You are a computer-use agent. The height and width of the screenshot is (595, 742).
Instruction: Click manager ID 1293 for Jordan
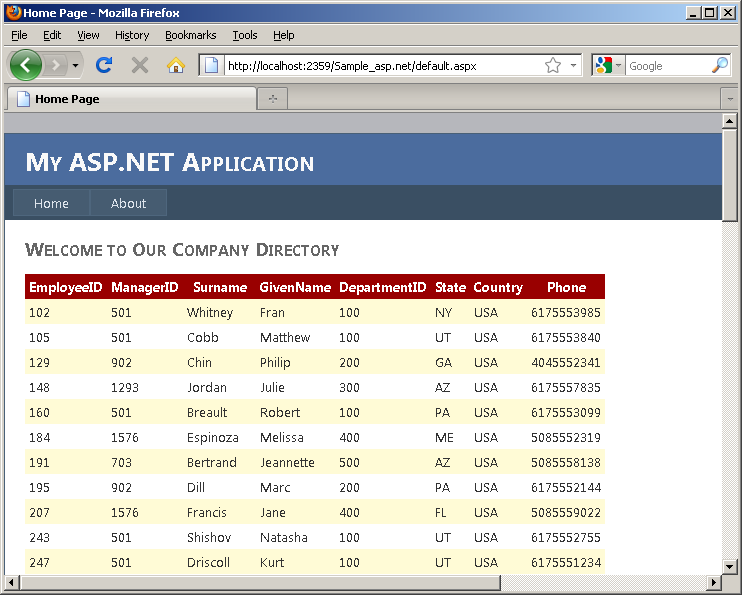click(x=124, y=388)
